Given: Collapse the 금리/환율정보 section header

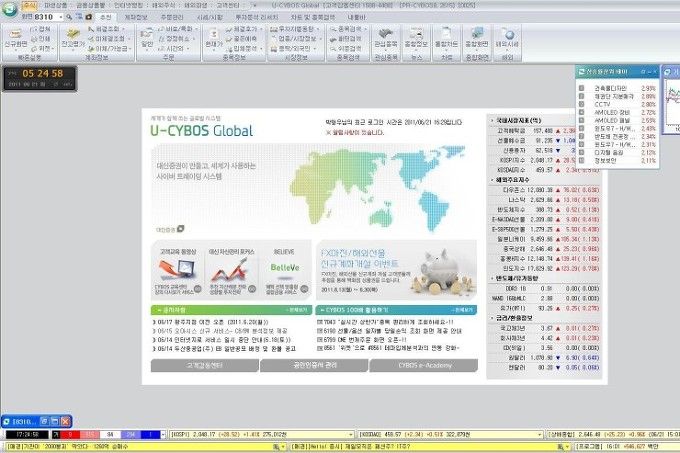Looking at the screenshot, I should (x=514, y=318).
